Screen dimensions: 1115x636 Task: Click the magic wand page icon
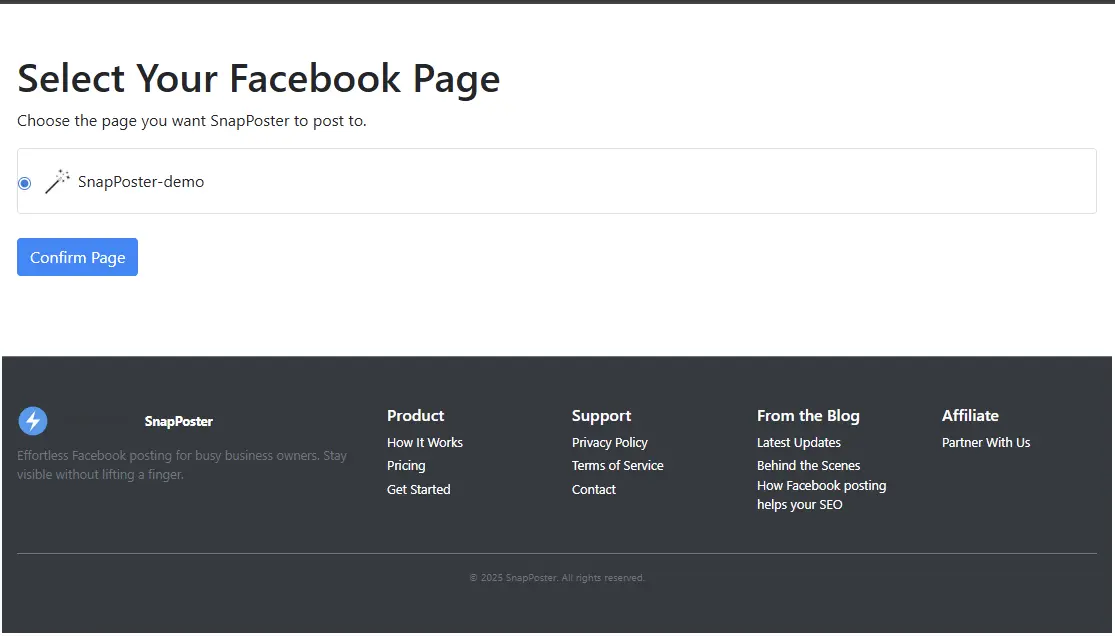click(57, 181)
